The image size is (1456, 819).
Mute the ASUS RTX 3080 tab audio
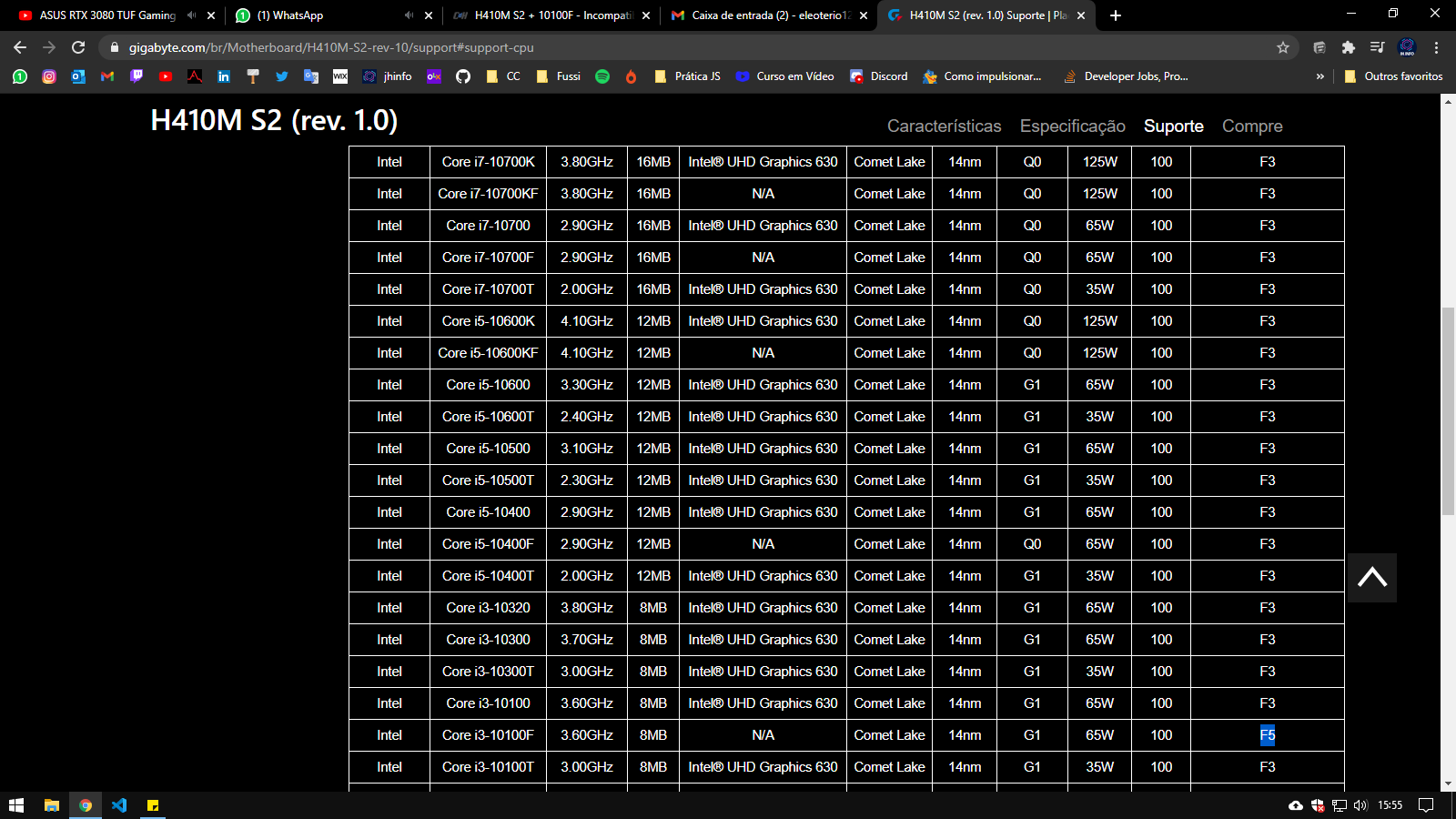click(x=191, y=15)
